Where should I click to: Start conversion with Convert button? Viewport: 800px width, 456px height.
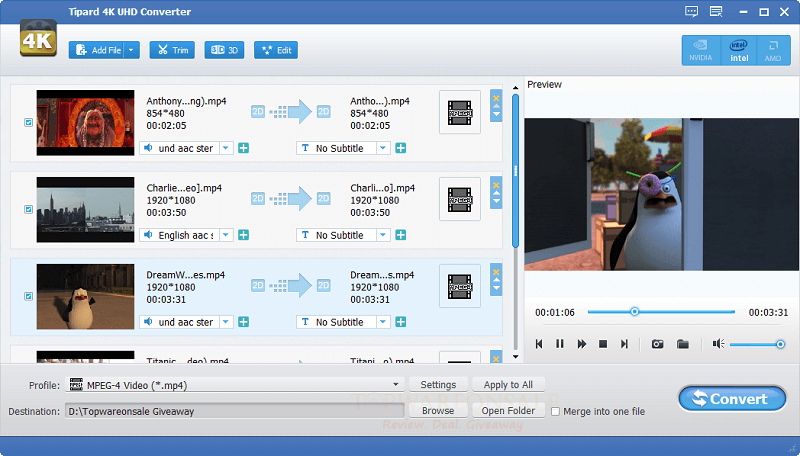click(732, 398)
